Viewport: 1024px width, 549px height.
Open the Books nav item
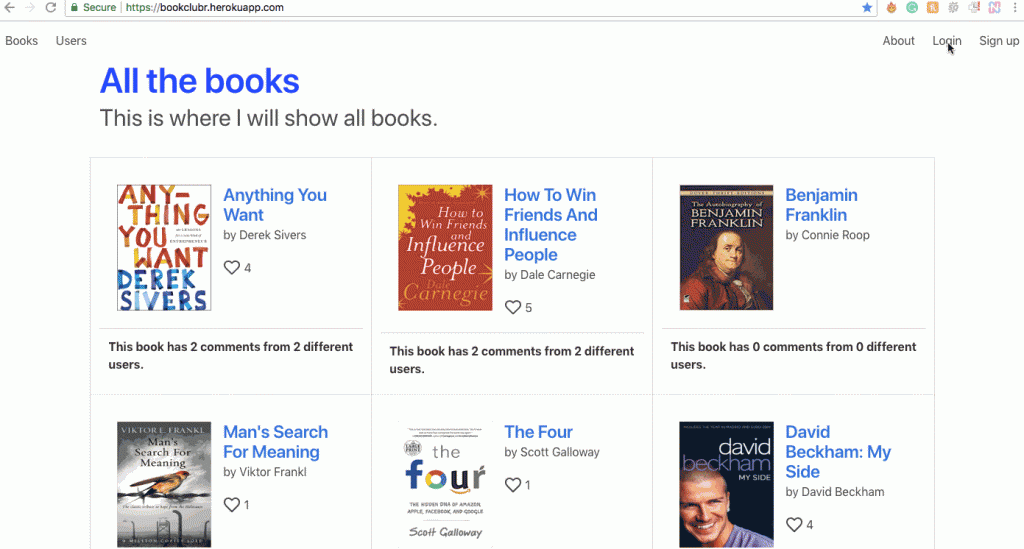click(x=22, y=41)
